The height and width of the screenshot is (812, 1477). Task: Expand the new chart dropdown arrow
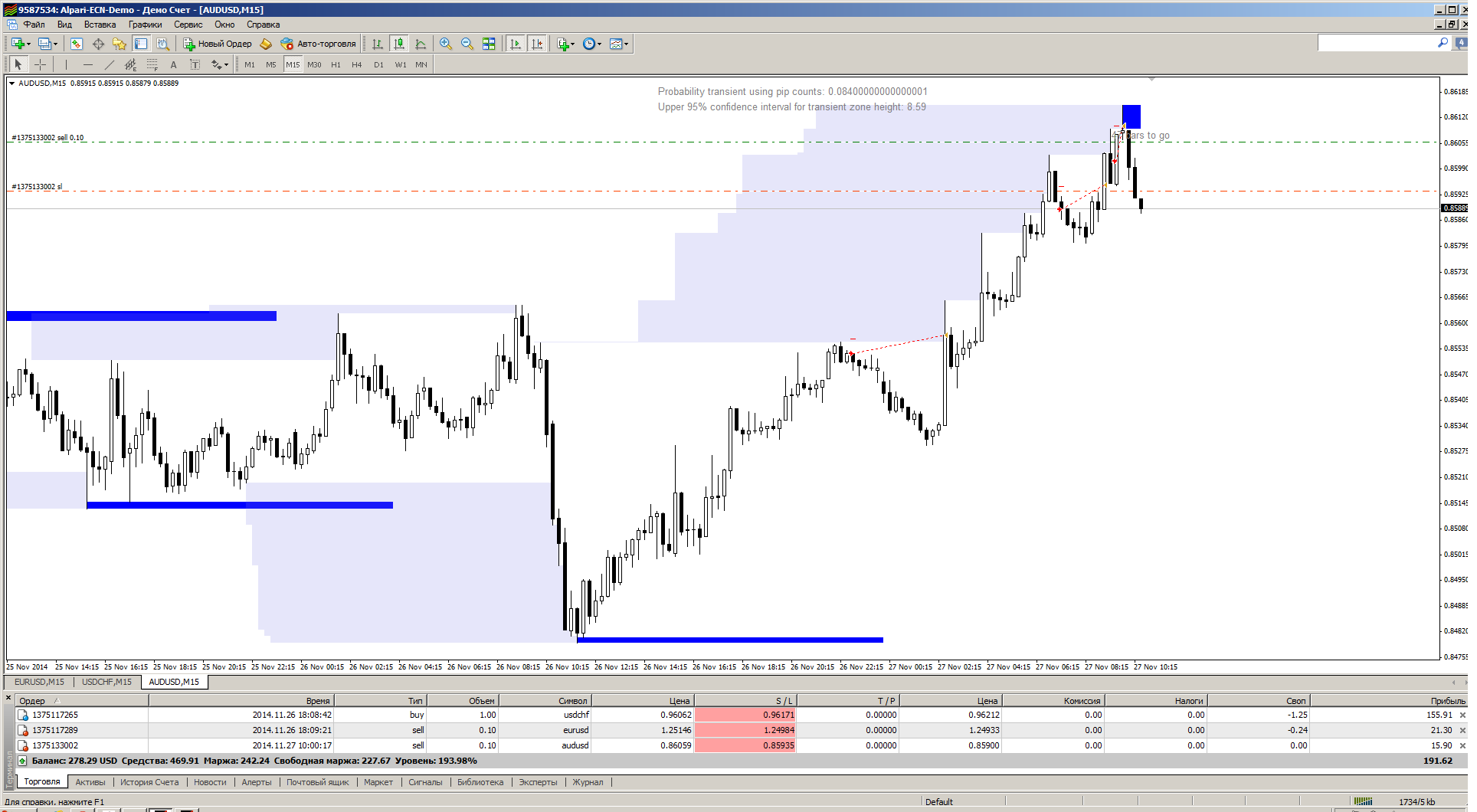click(28, 44)
